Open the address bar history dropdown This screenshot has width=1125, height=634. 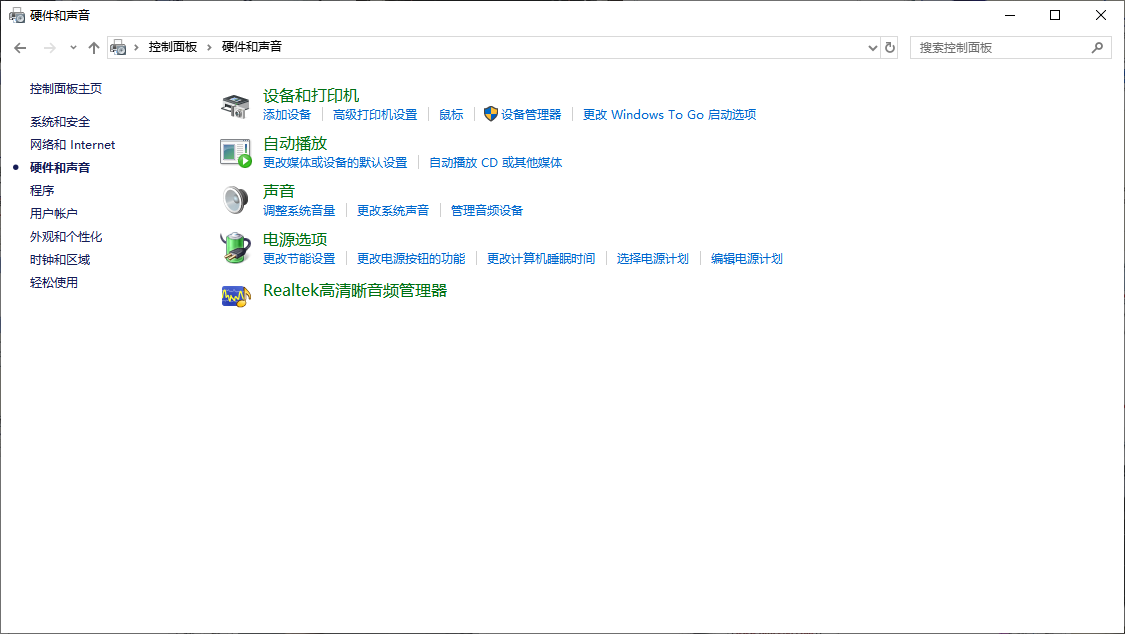(873, 47)
